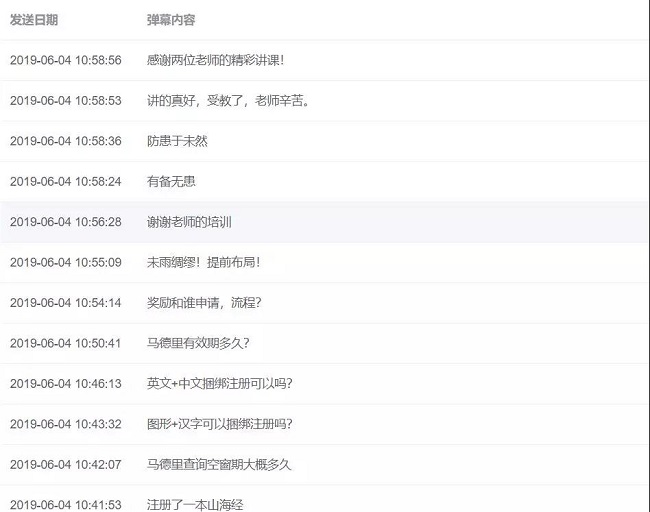Image resolution: width=650 pixels, height=512 pixels.
Task: Click the timestamp 2019-06-04 10:58:36
Action: click(x=66, y=141)
